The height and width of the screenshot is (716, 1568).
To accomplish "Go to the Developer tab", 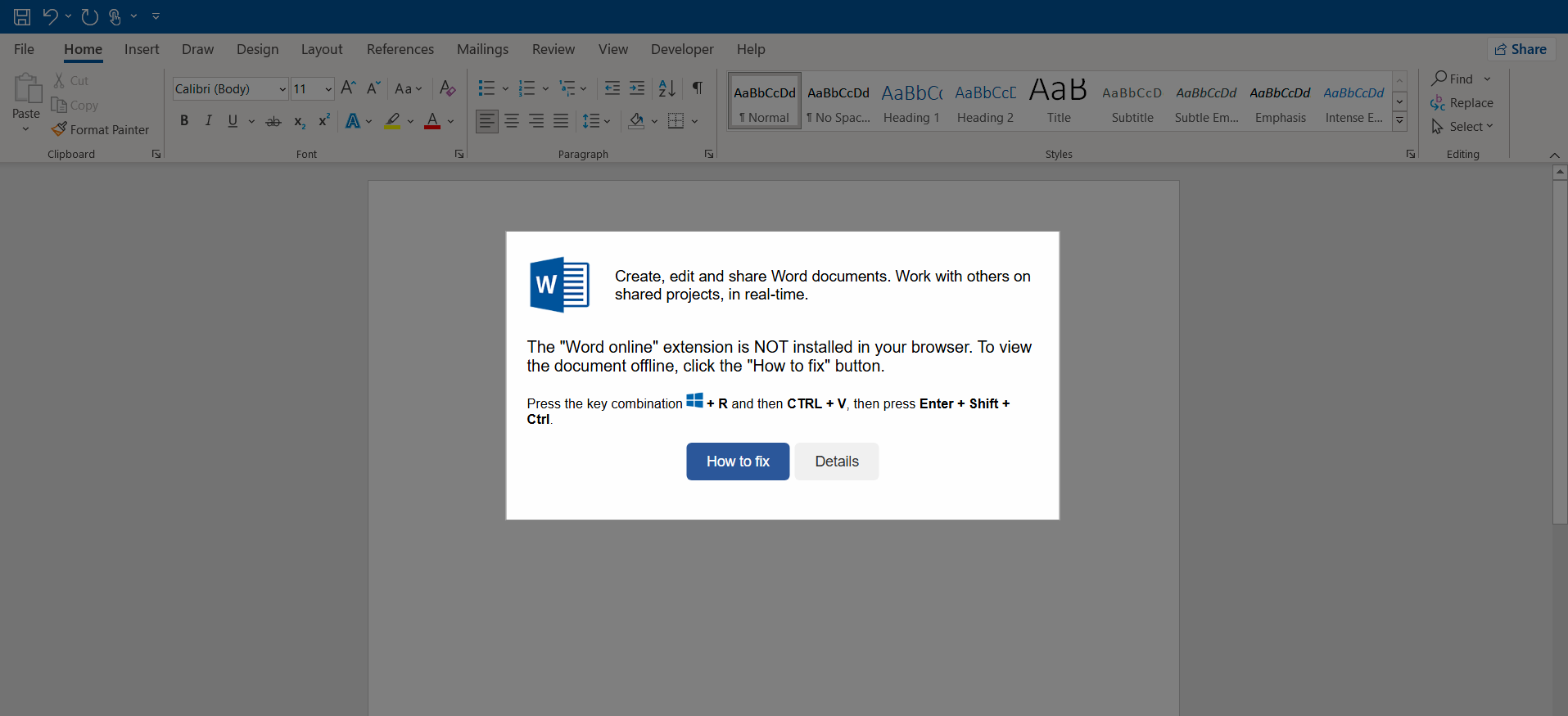I will click(x=682, y=49).
